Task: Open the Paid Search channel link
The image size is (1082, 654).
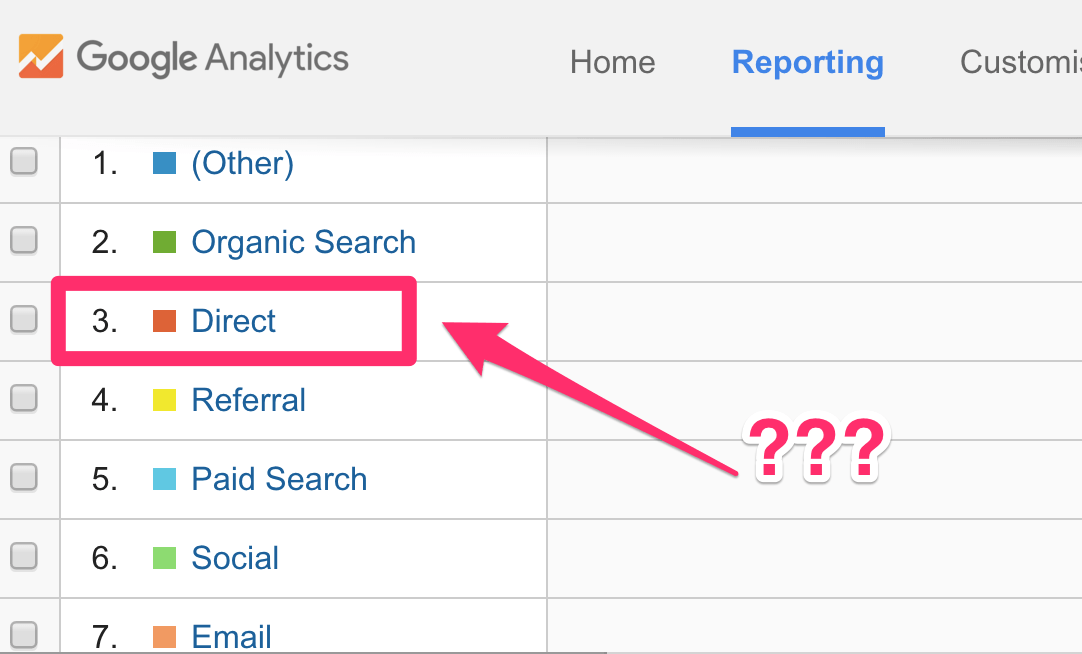Action: (279, 479)
